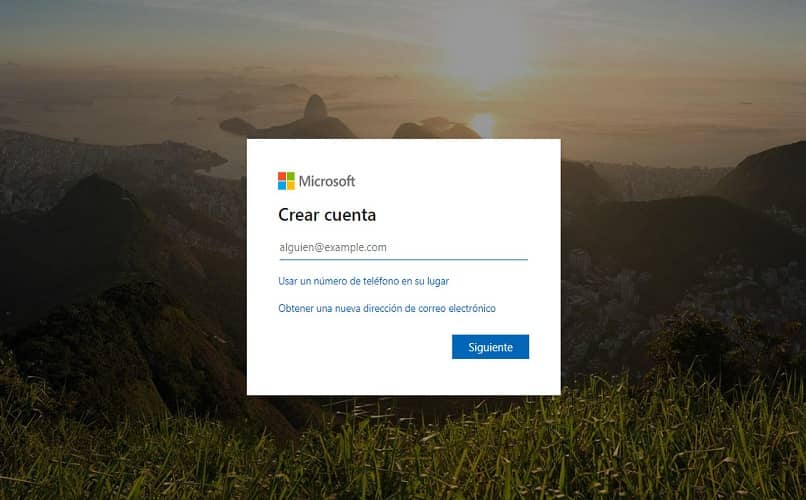Screen dimensions: 806x500
Task: Click the Crear cuenta heading
Action: (327, 215)
